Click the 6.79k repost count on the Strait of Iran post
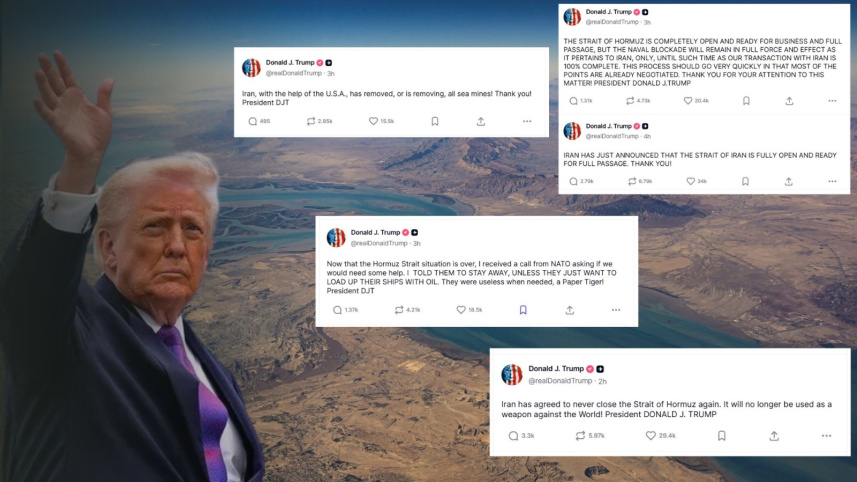Viewport: 857px width, 482px height. [645, 181]
